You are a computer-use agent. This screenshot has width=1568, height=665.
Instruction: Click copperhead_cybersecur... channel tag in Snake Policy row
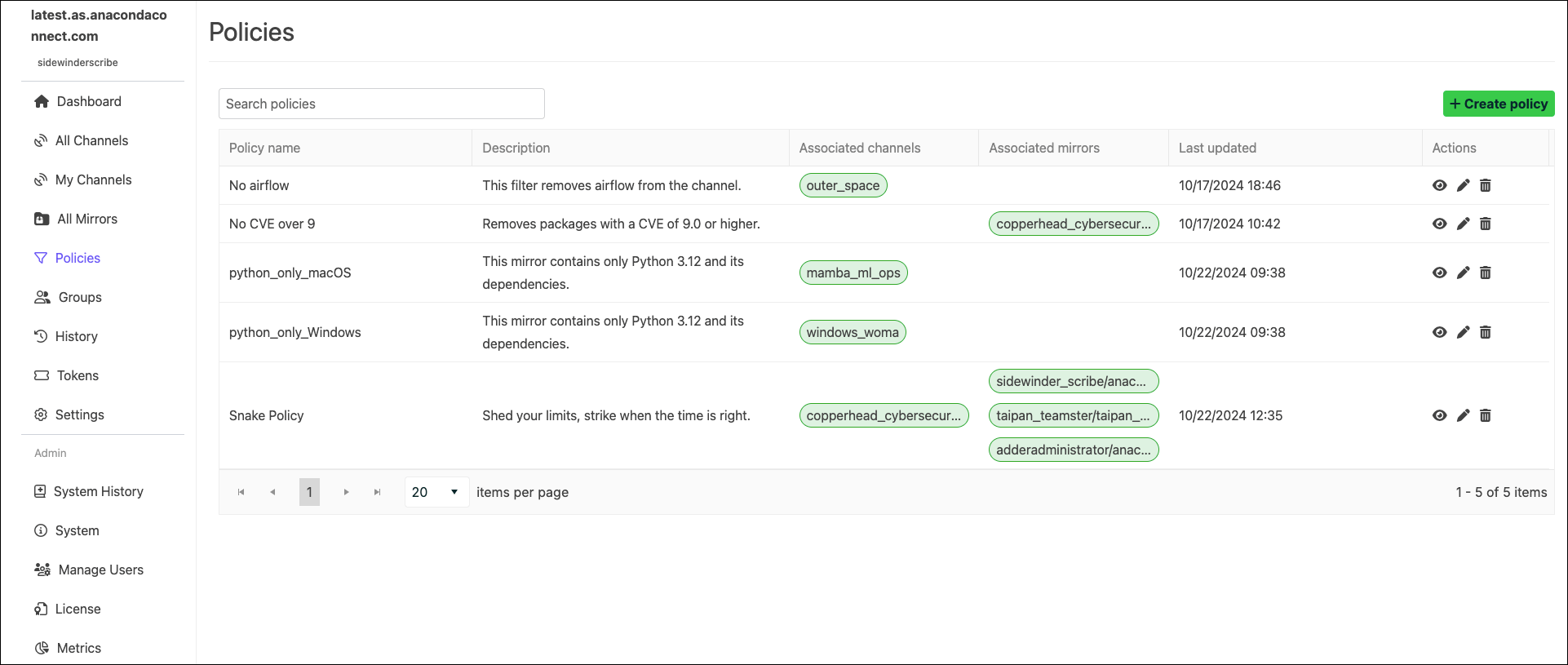(x=884, y=415)
